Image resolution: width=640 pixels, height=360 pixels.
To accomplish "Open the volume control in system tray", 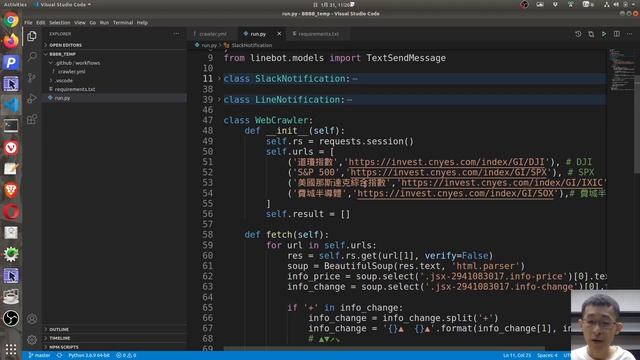I will pos(616,4).
